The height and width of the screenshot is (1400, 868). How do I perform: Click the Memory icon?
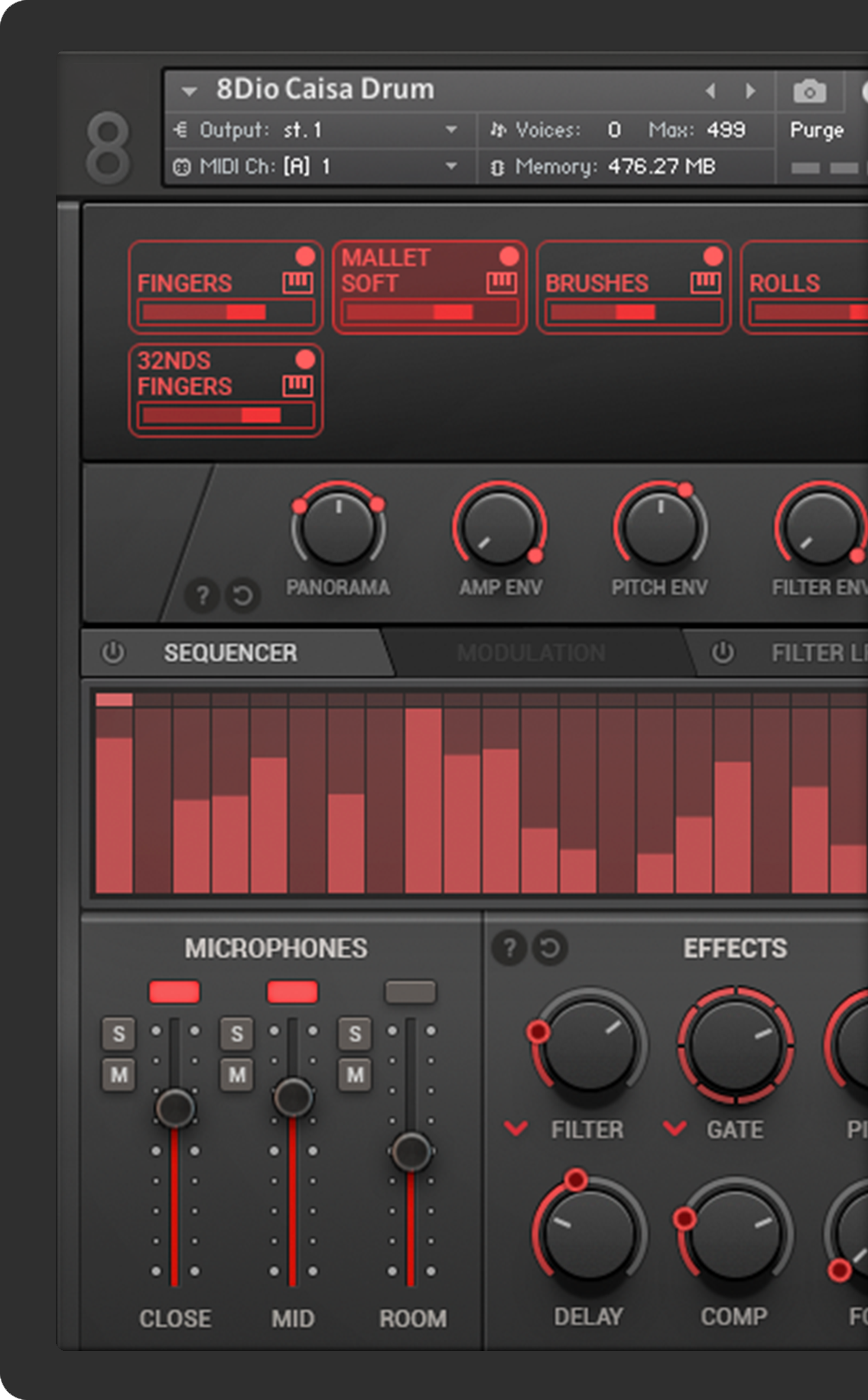[x=497, y=167]
